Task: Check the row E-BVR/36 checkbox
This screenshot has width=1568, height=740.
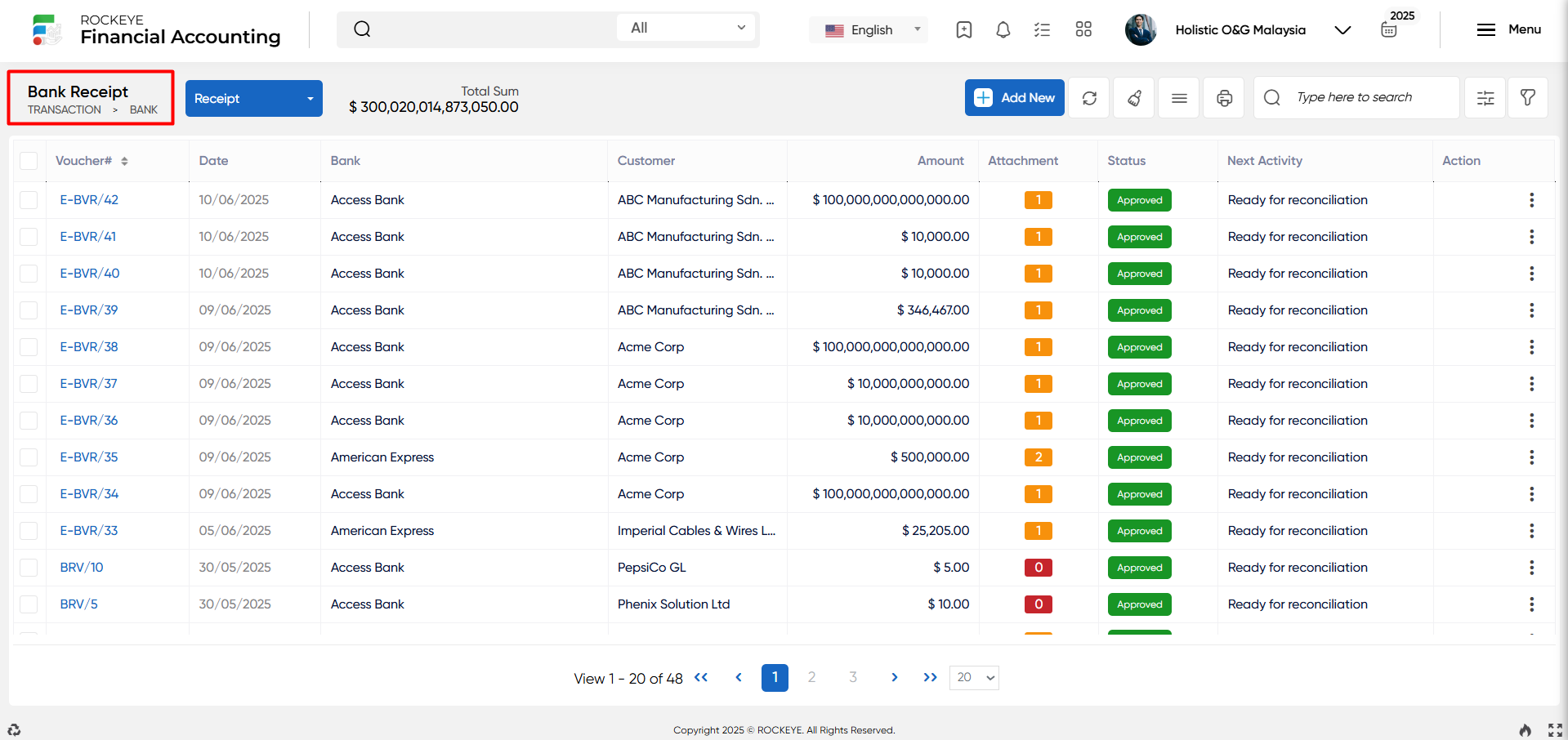Action: [29, 421]
